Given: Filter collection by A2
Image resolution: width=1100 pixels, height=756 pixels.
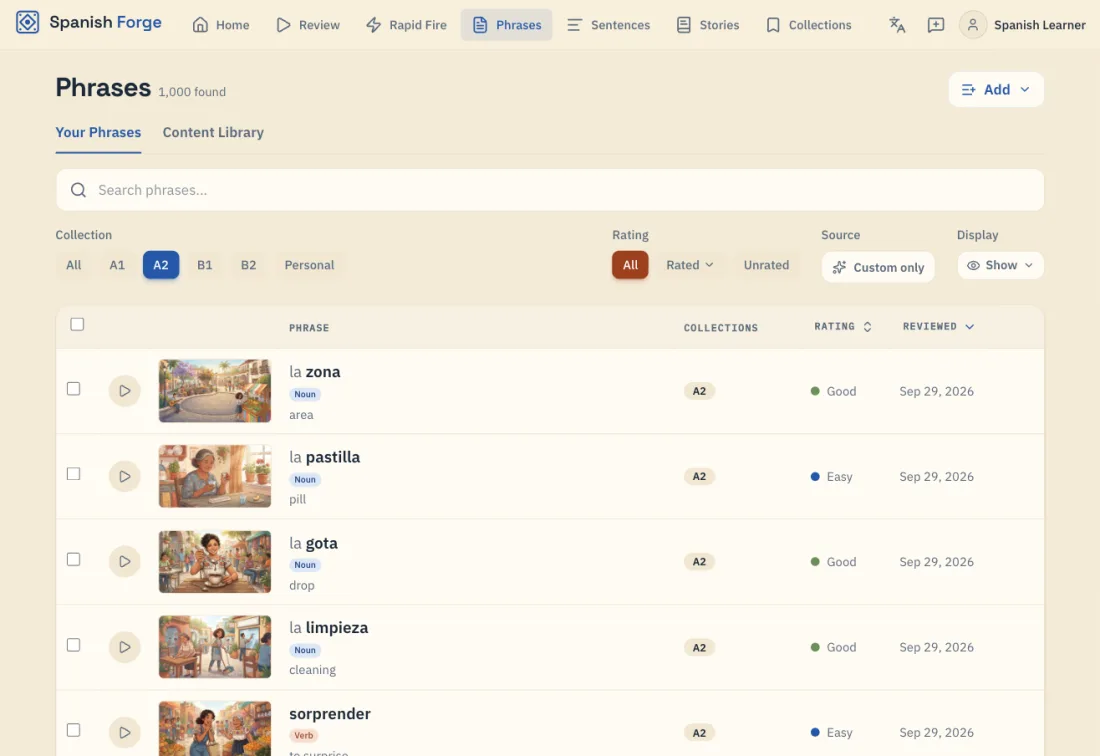Looking at the screenshot, I should (x=161, y=265).
